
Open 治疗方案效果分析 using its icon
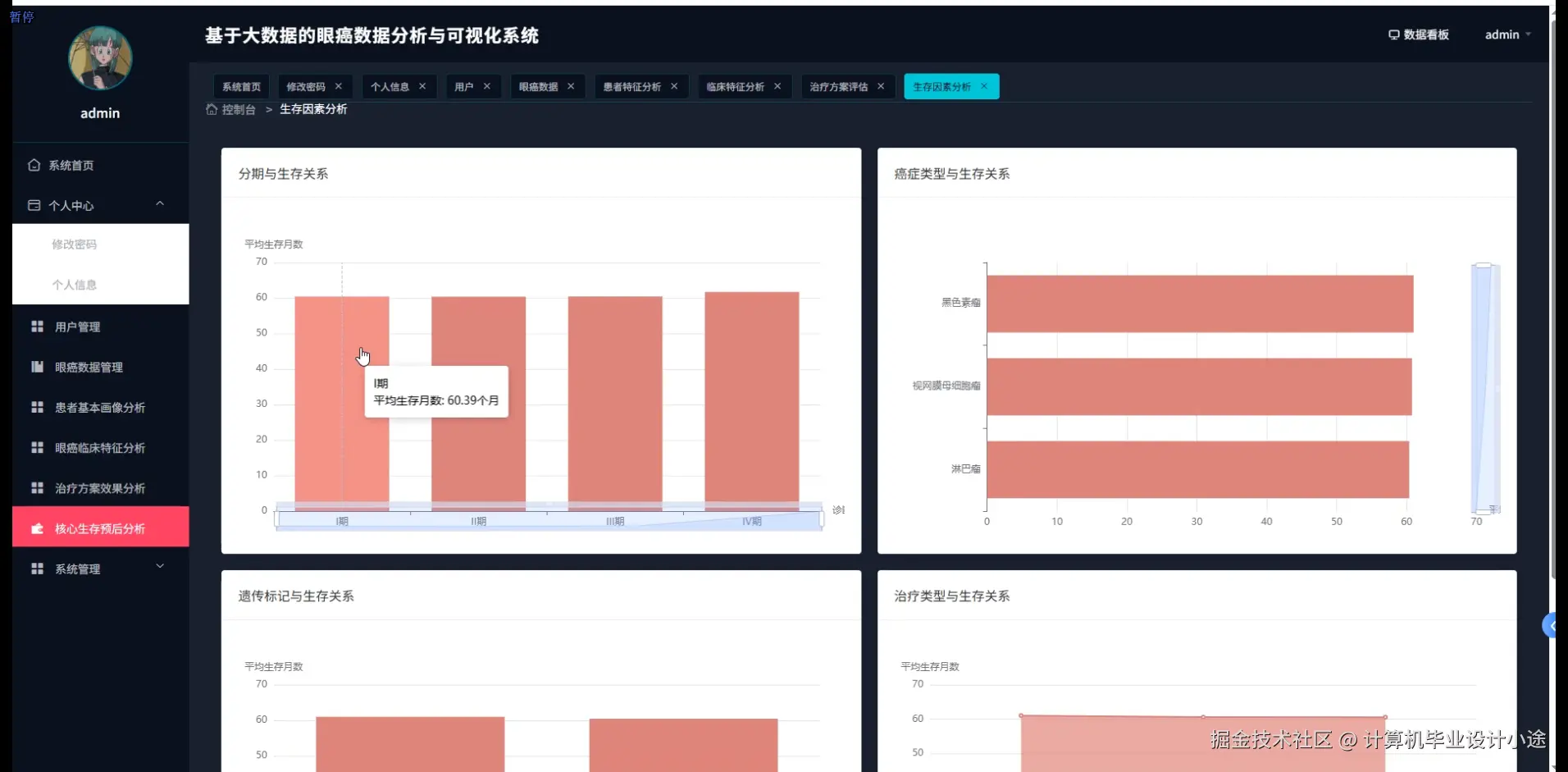click(x=35, y=487)
